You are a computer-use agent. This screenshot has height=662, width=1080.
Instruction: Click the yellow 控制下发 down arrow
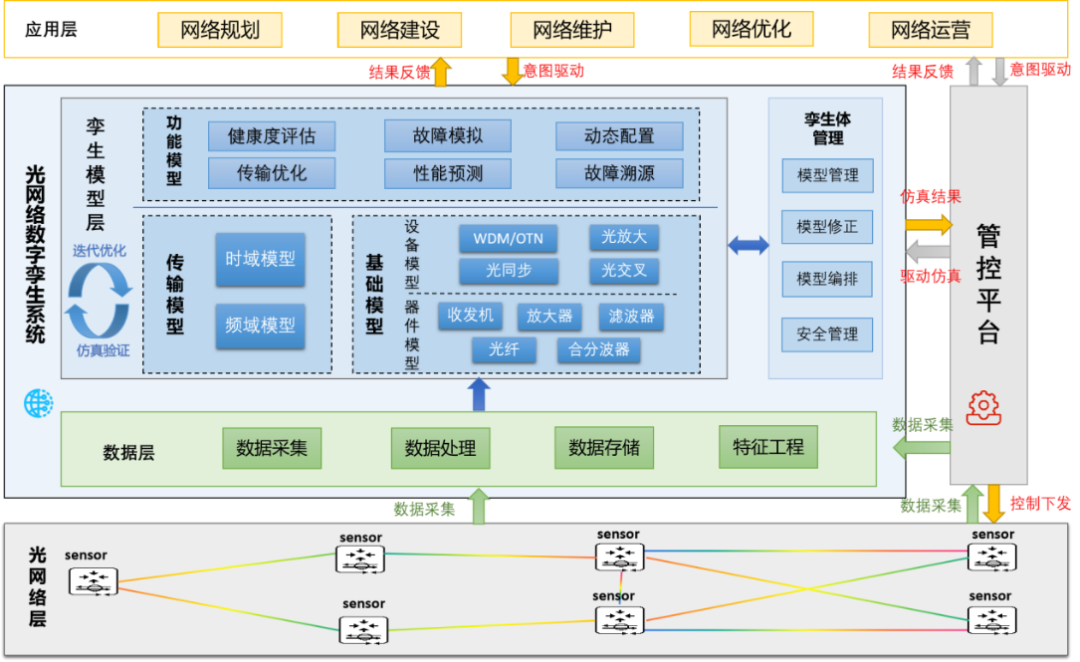pyautogui.click(x=993, y=503)
